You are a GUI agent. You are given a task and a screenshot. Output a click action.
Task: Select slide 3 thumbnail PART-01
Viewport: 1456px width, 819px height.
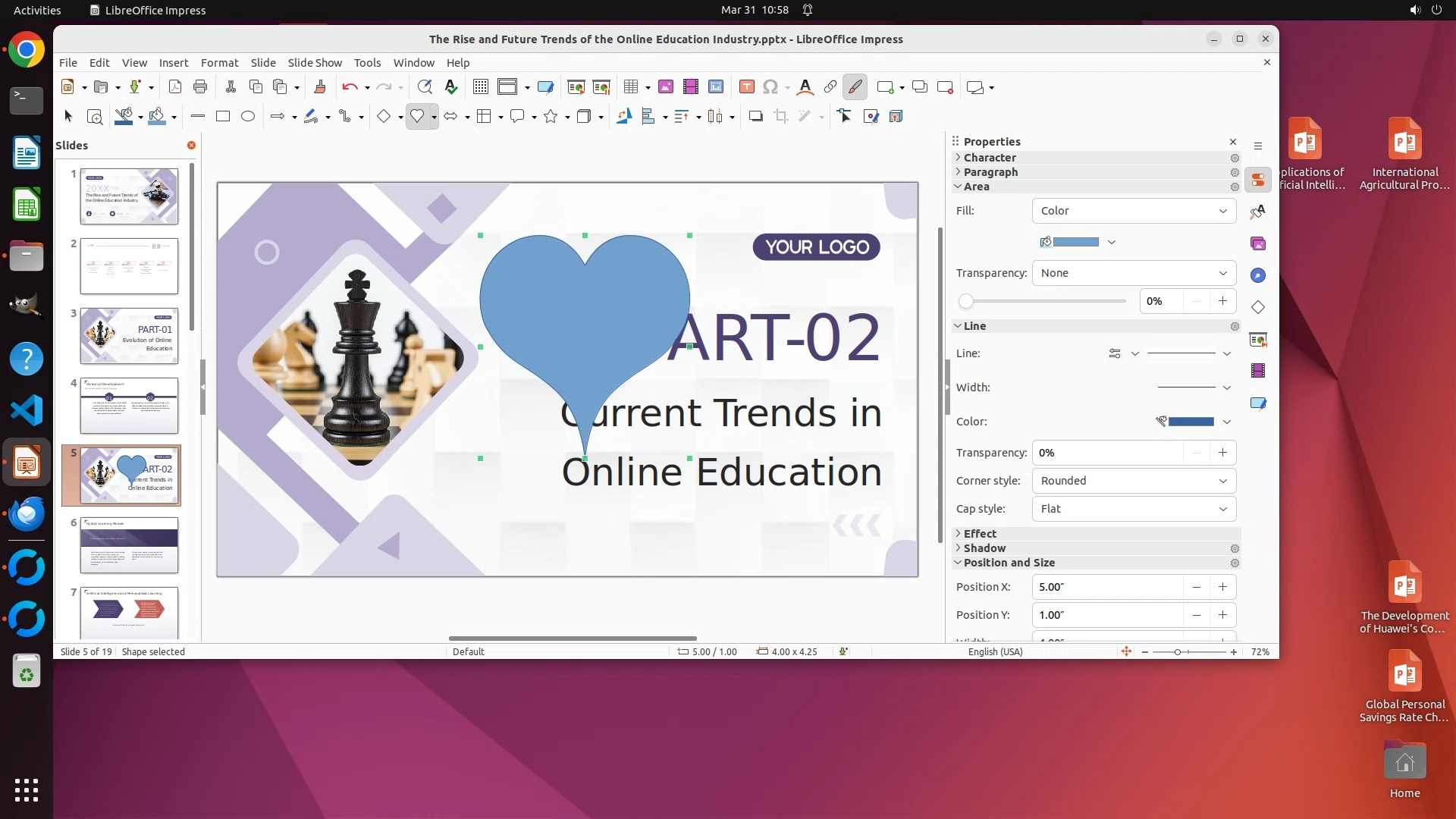(x=129, y=336)
